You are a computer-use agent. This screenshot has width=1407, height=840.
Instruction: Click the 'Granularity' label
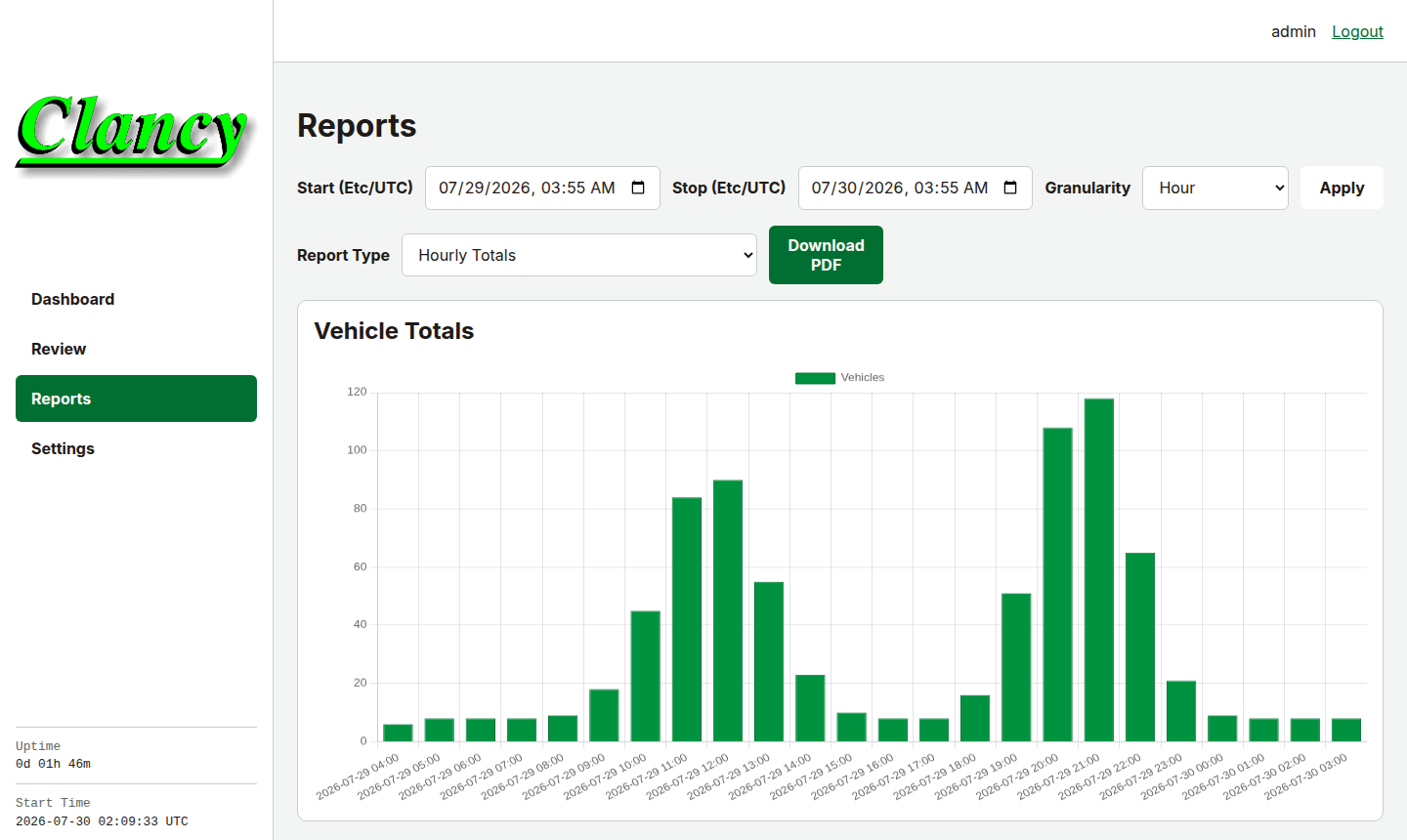click(1087, 188)
